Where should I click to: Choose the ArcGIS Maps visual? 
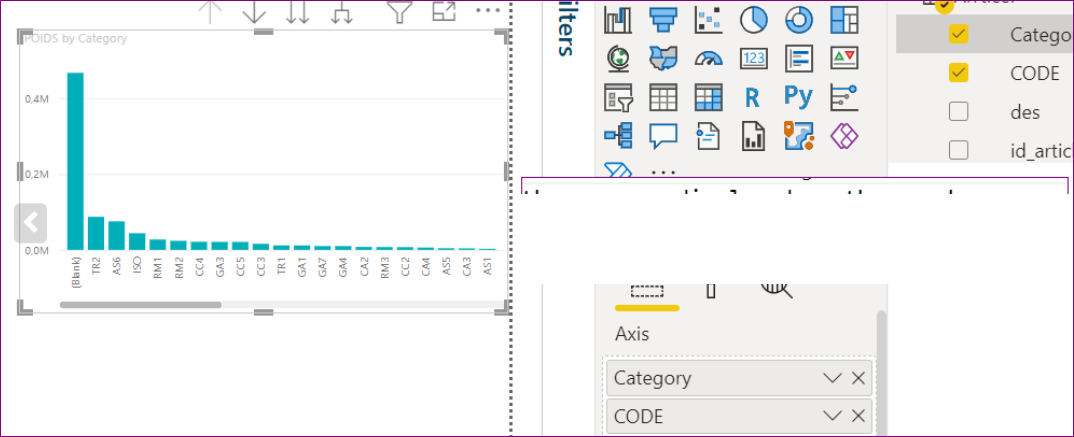(x=798, y=136)
